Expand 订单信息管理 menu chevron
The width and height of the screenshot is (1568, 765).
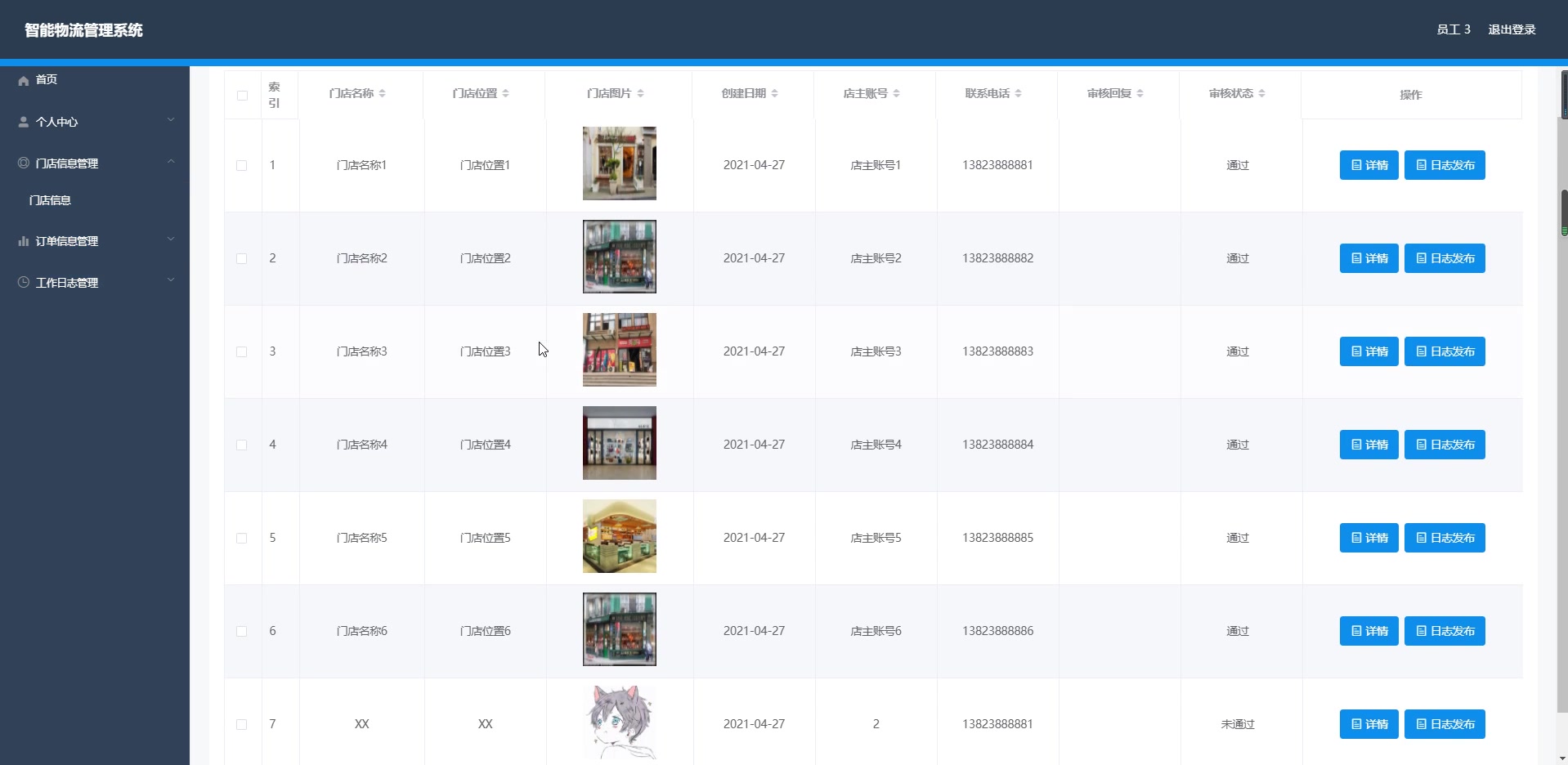171,239
